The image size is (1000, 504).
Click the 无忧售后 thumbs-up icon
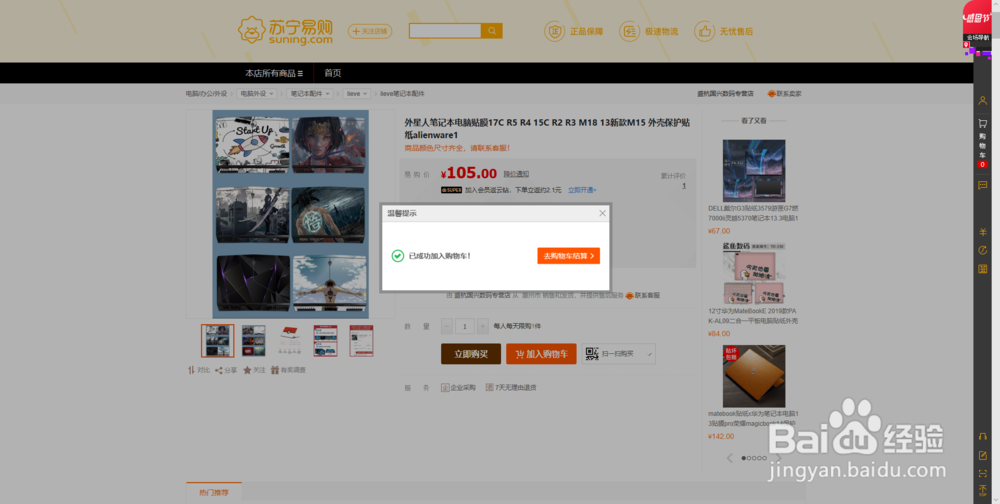click(705, 31)
